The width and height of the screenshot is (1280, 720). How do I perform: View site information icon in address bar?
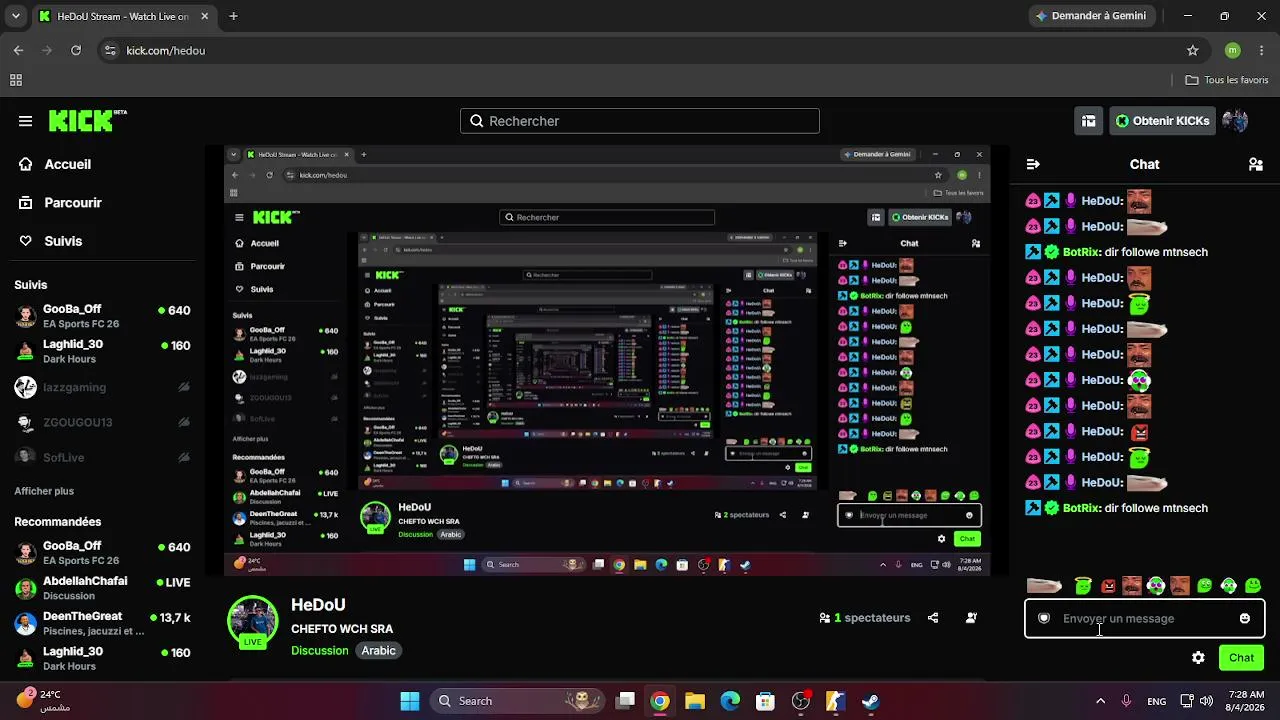click(x=110, y=50)
